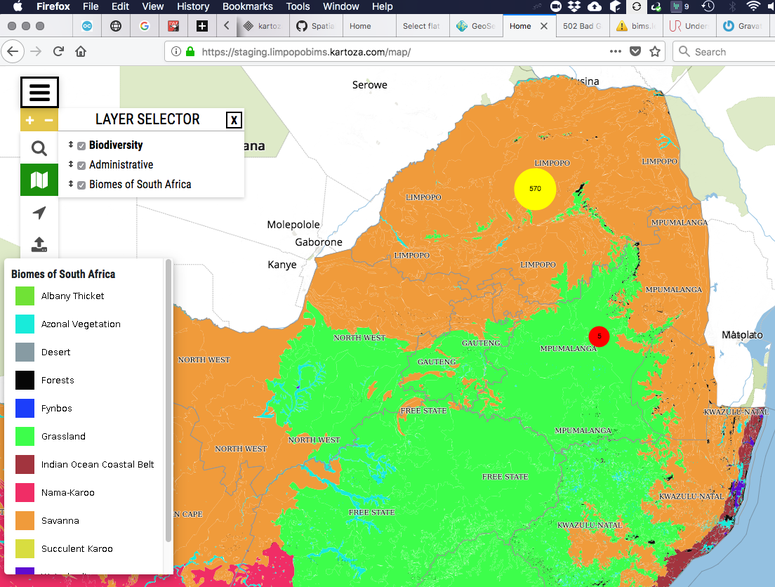Image resolution: width=775 pixels, height=587 pixels.
Task: Click reorder handle beside Biomes layer
Action: (x=71, y=185)
